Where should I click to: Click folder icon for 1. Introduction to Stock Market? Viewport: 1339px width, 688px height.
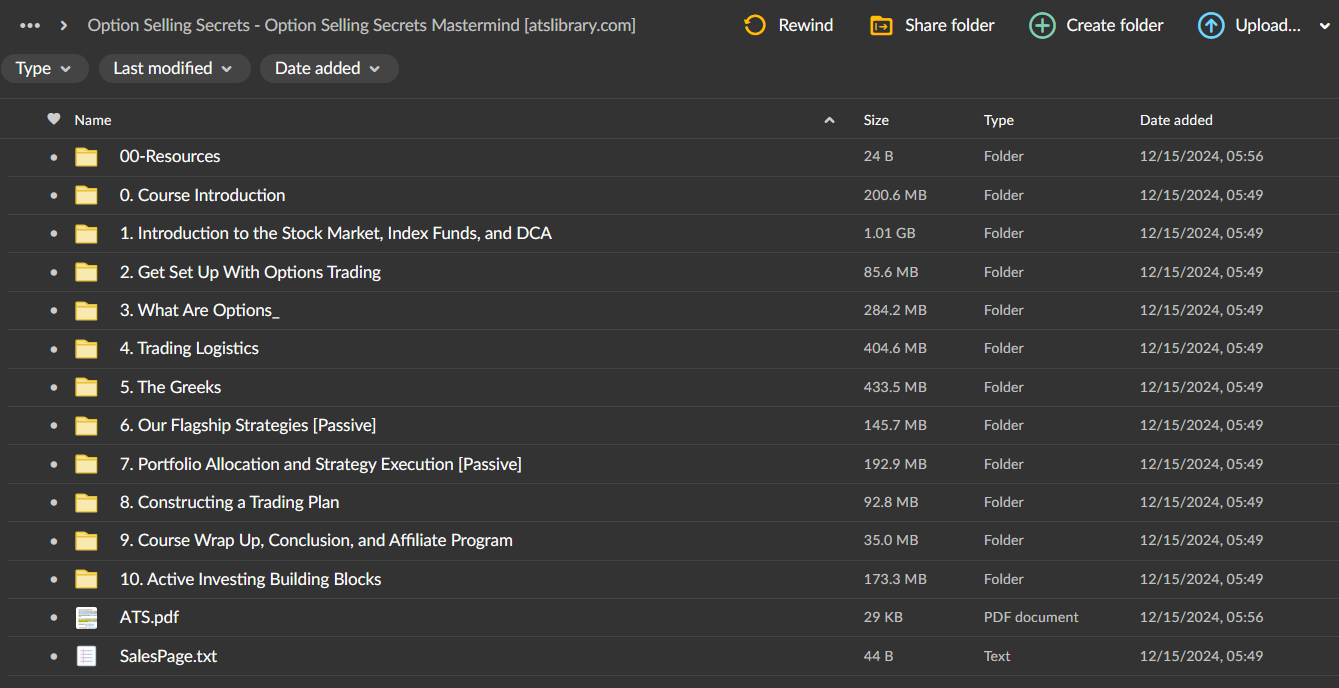(x=87, y=233)
